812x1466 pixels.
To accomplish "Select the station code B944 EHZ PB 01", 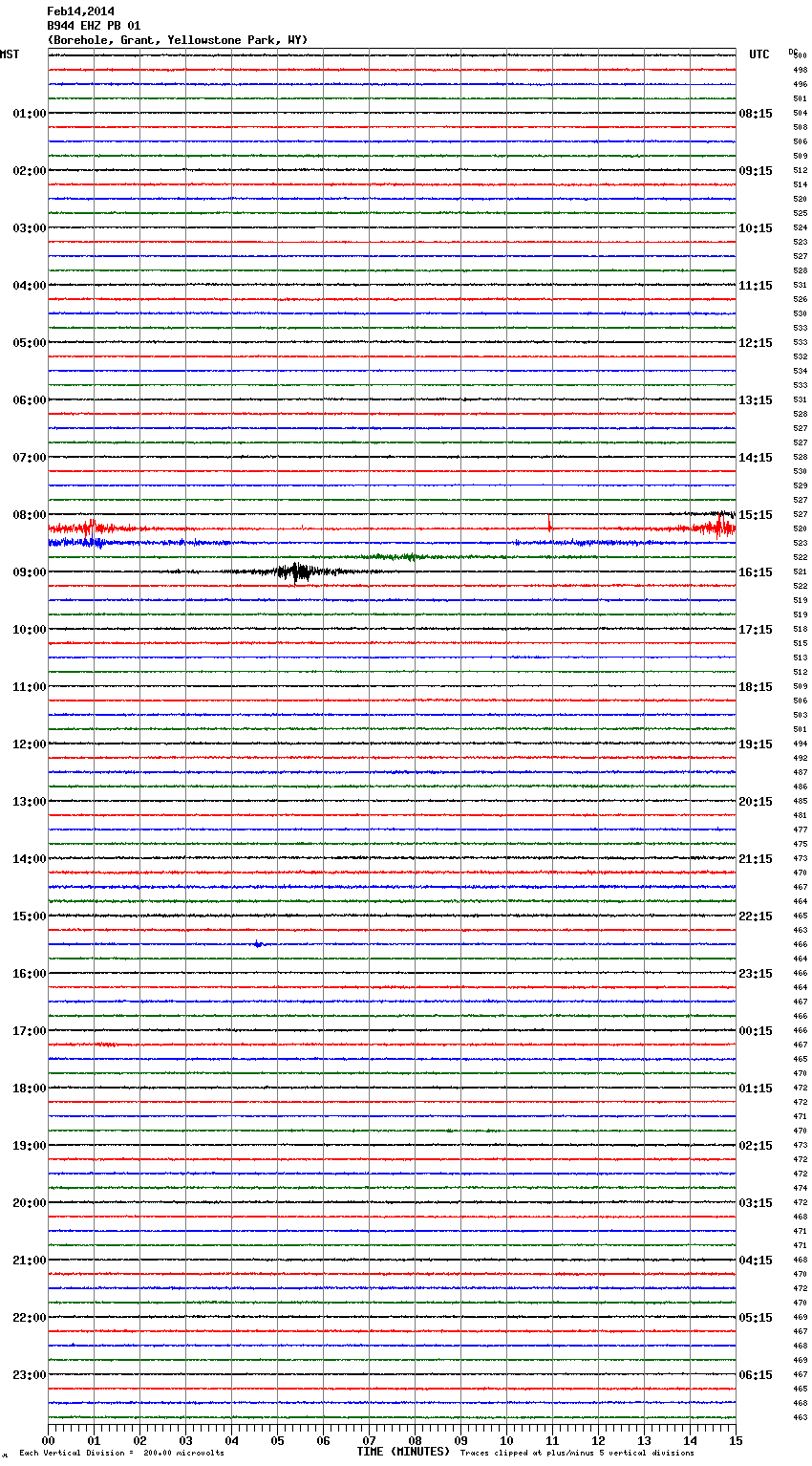I will (94, 26).
